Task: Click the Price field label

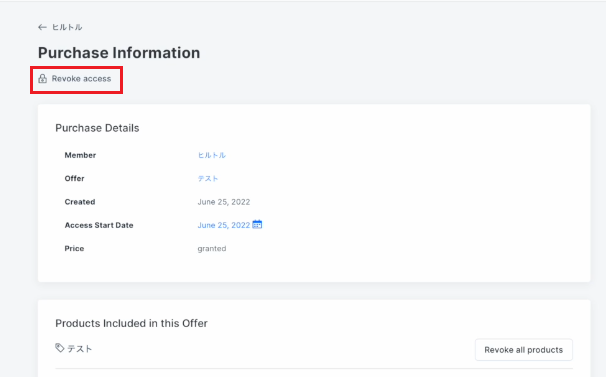Action: (x=74, y=249)
